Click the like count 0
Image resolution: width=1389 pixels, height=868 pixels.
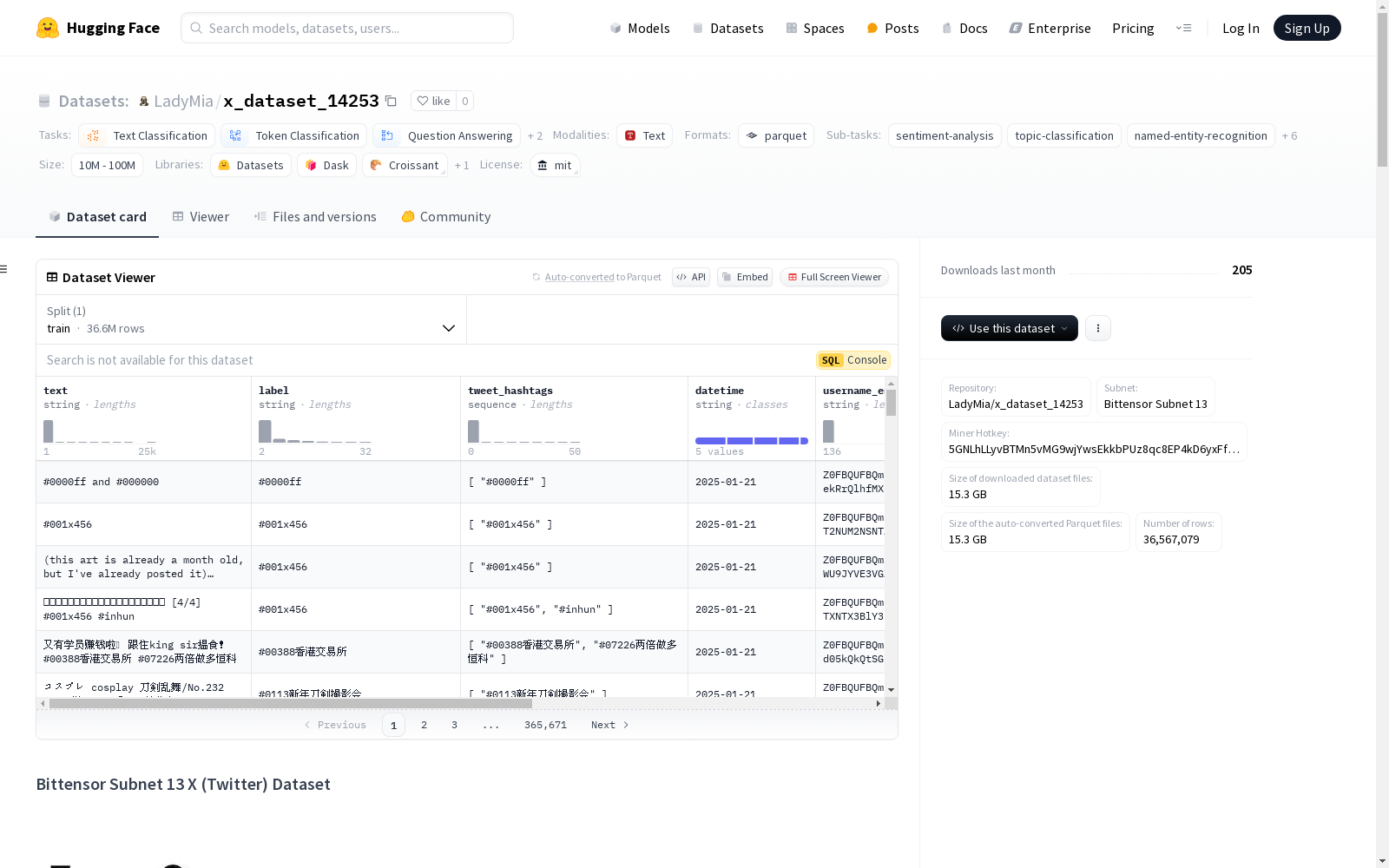tap(464, 101)
